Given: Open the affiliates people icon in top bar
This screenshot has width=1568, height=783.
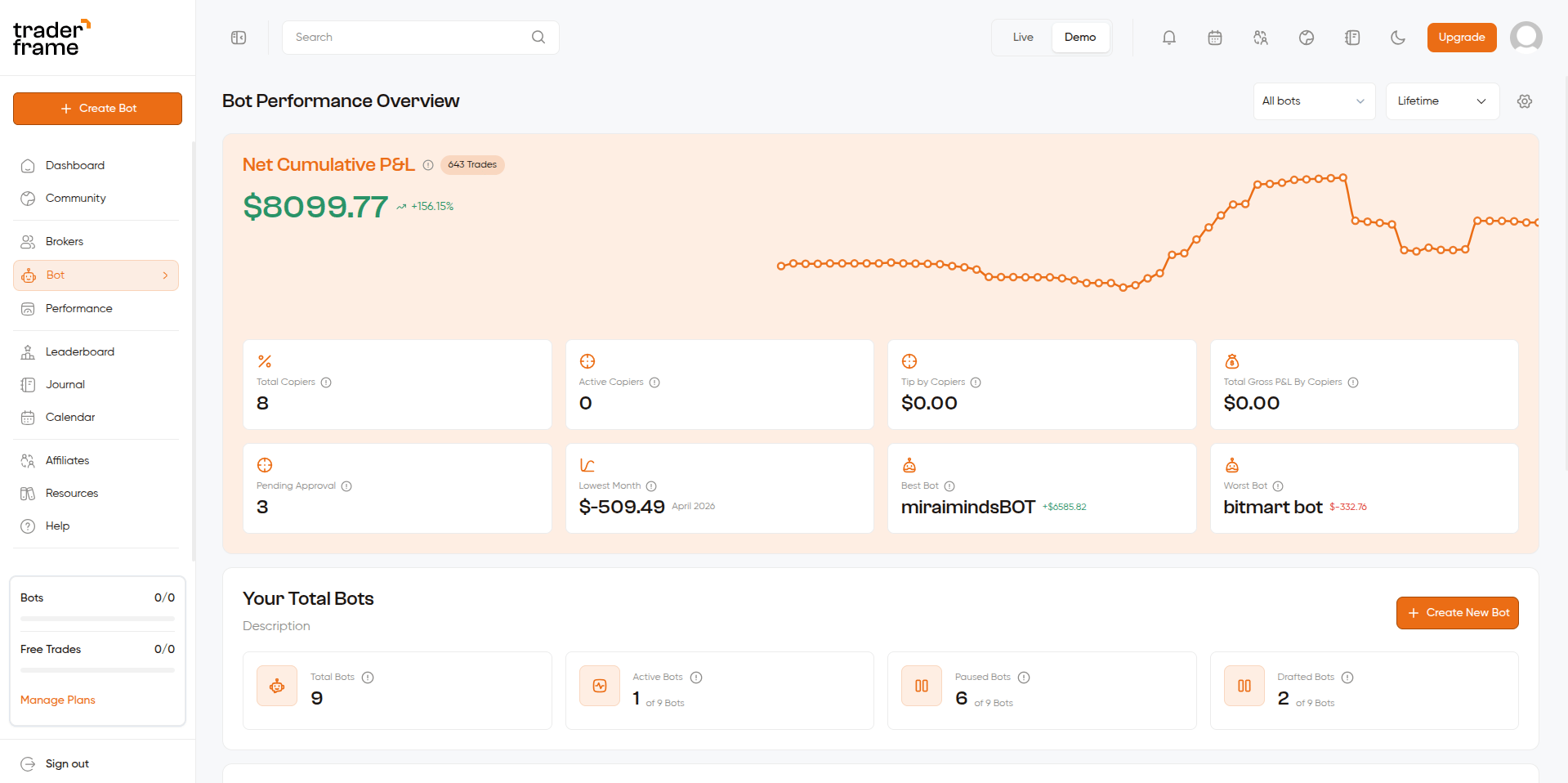Looking at the screenshot, I should [x=1261, y=38].
